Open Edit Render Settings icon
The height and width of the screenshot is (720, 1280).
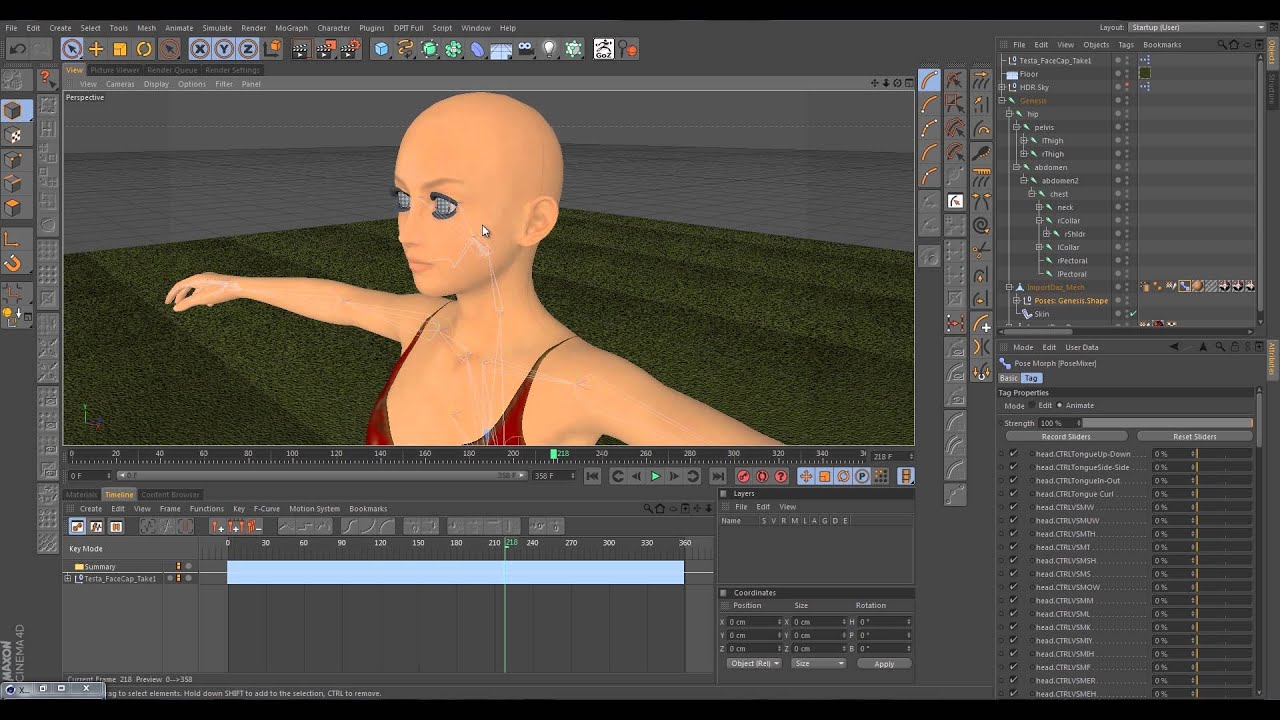(x=350, y=49)
